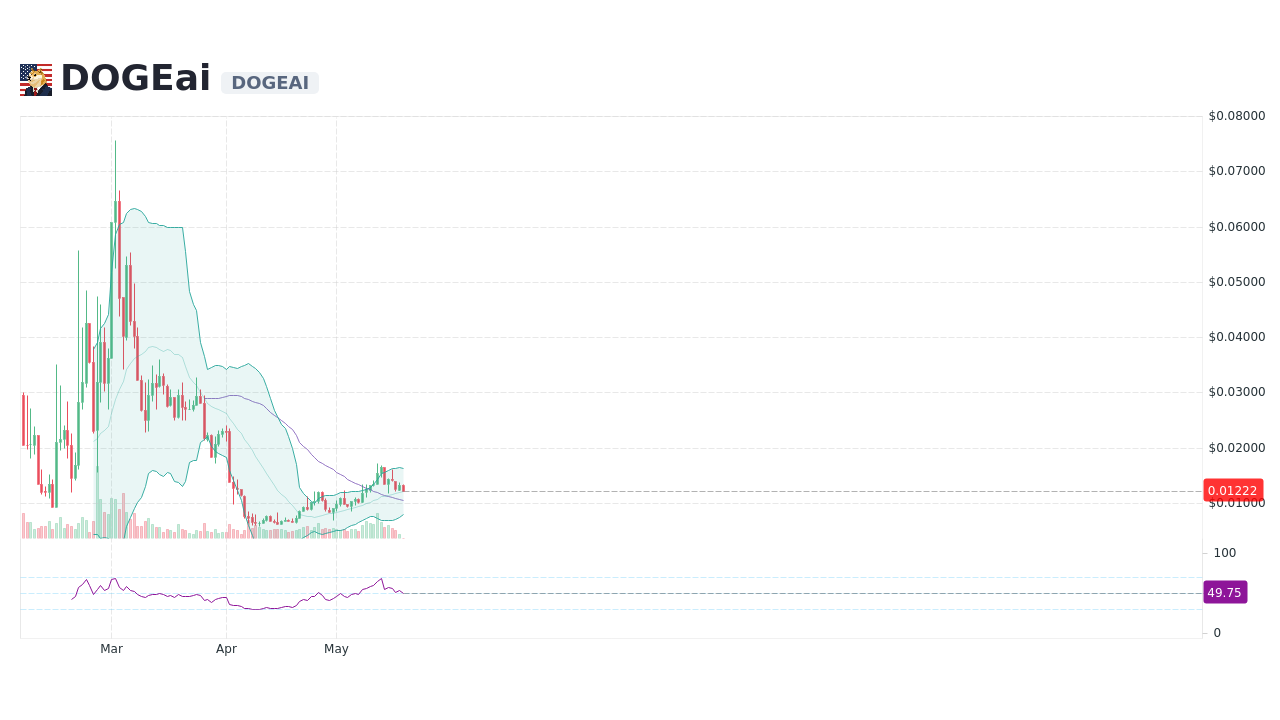Click the Apr axis label
The width and height of the screenshot is (1280, 720).
point(227,648)
